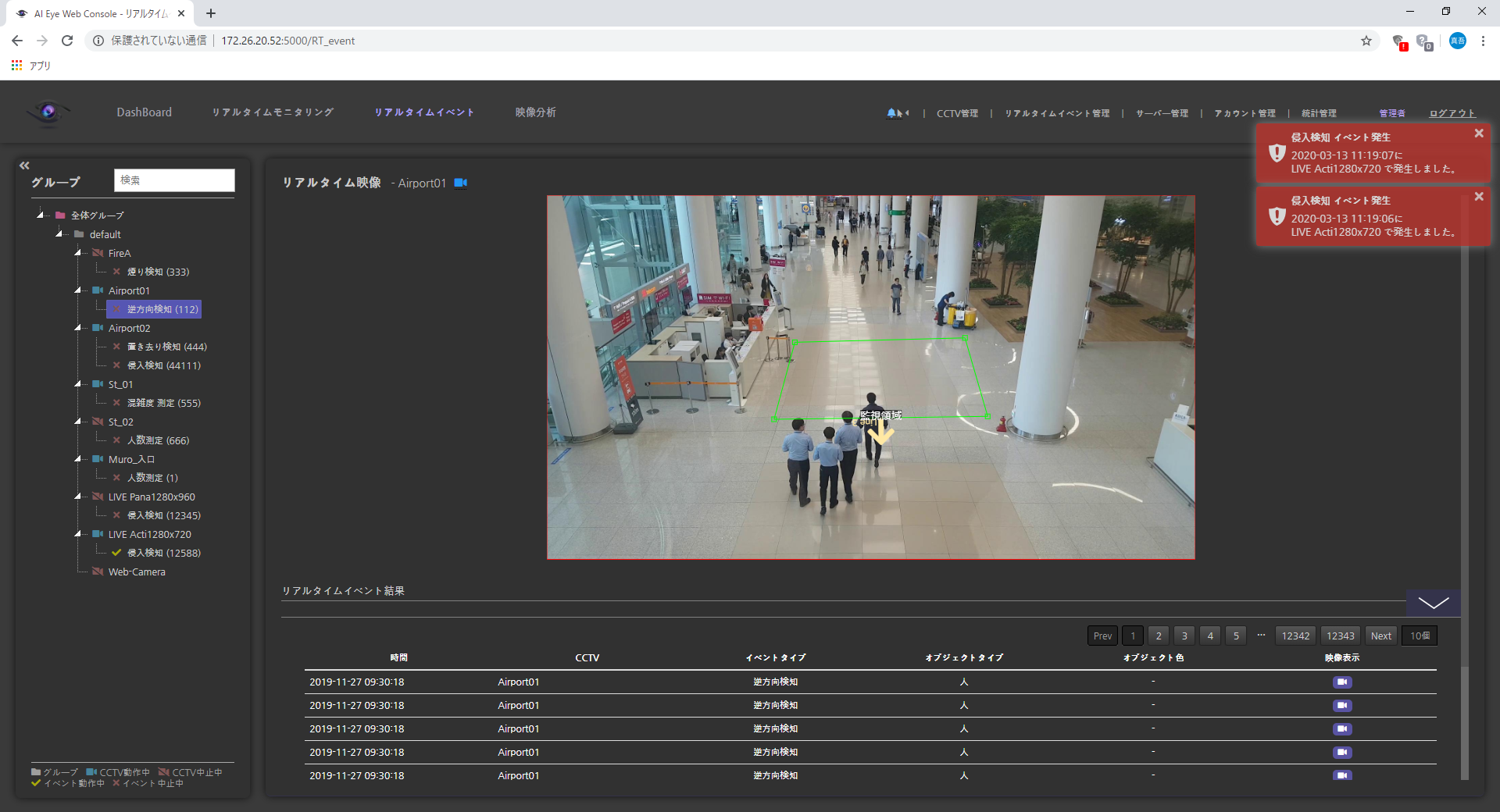This screenshot has width=1500, height=812.
Task: Close the second intrusion alert notification
Action: pos(1478,197)
